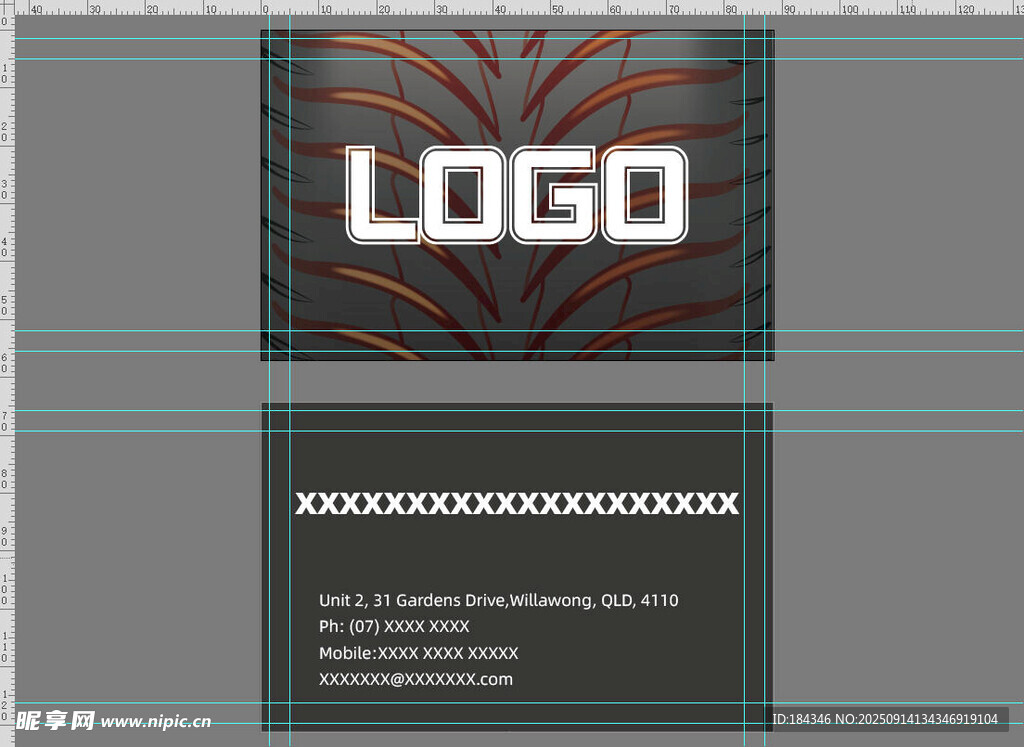Select the XXXXXXX@XXXXXXX.com email text
The height and width of the screenshot is (747, 1024).
pyautogui.click(x=415, y=680)
